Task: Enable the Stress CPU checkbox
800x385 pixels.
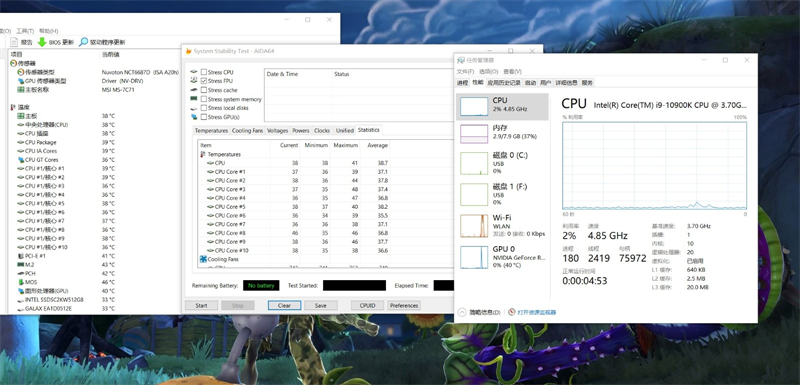Action: coord(204,72)
